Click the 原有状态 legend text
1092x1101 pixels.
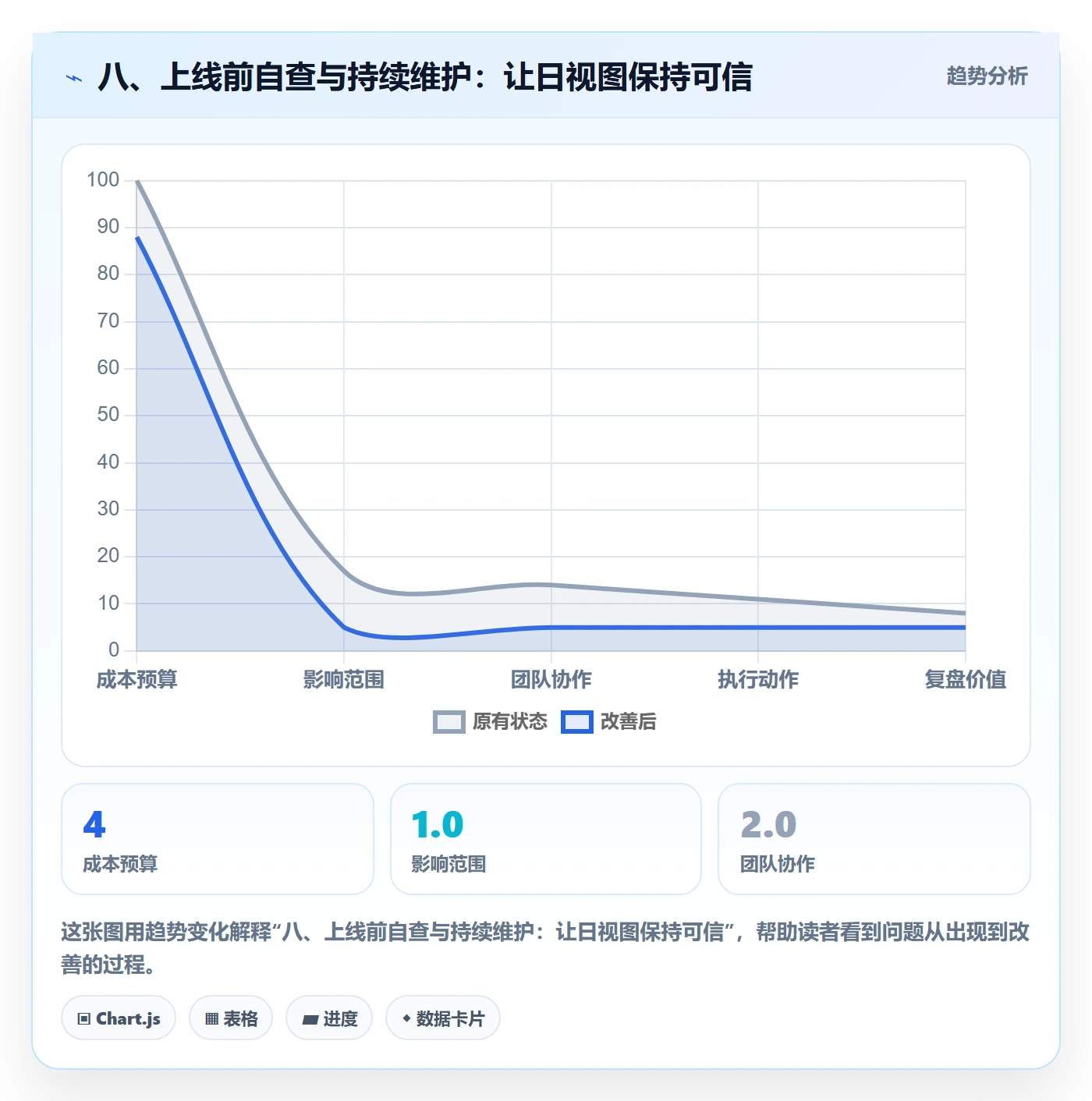click(510, 722)
